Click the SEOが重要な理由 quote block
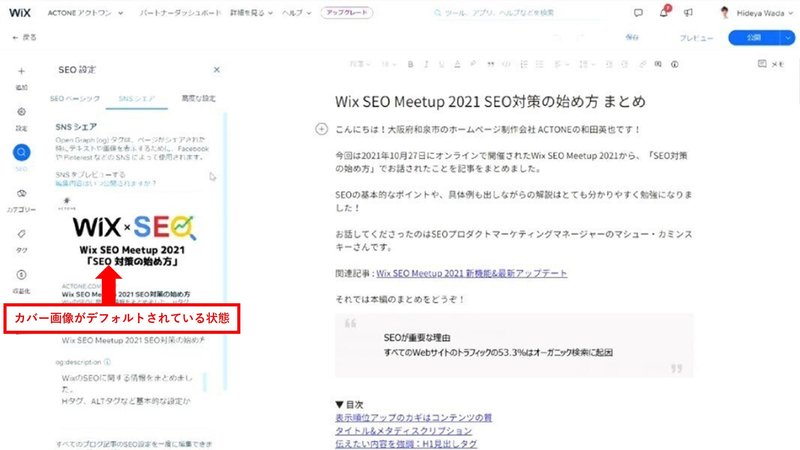The width and height of the screenshot is (800, 450). pos(514,345)
